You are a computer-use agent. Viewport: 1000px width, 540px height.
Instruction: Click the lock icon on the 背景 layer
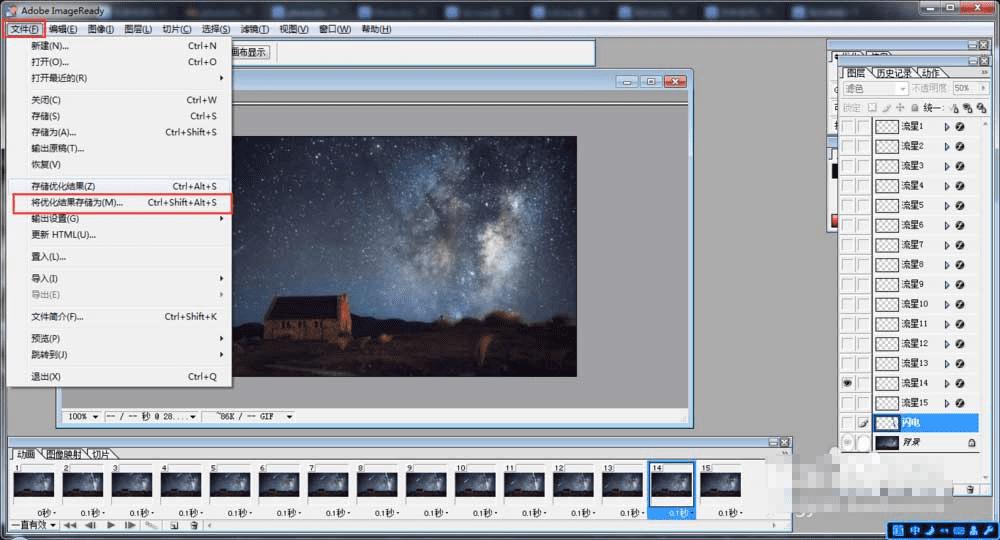[x=971, y=442]
